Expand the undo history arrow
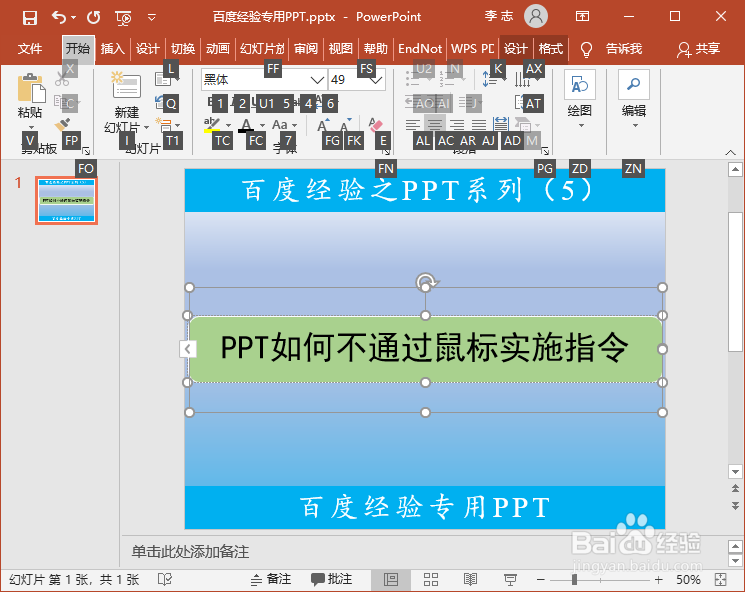 (74, 18)
